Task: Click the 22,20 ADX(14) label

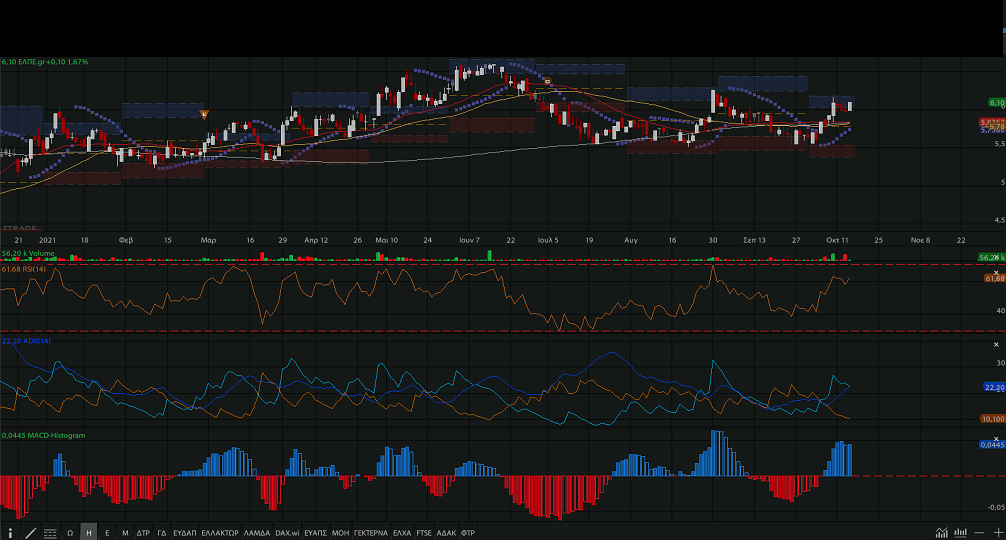Action: pyautogui.click(x=26, y=341)
